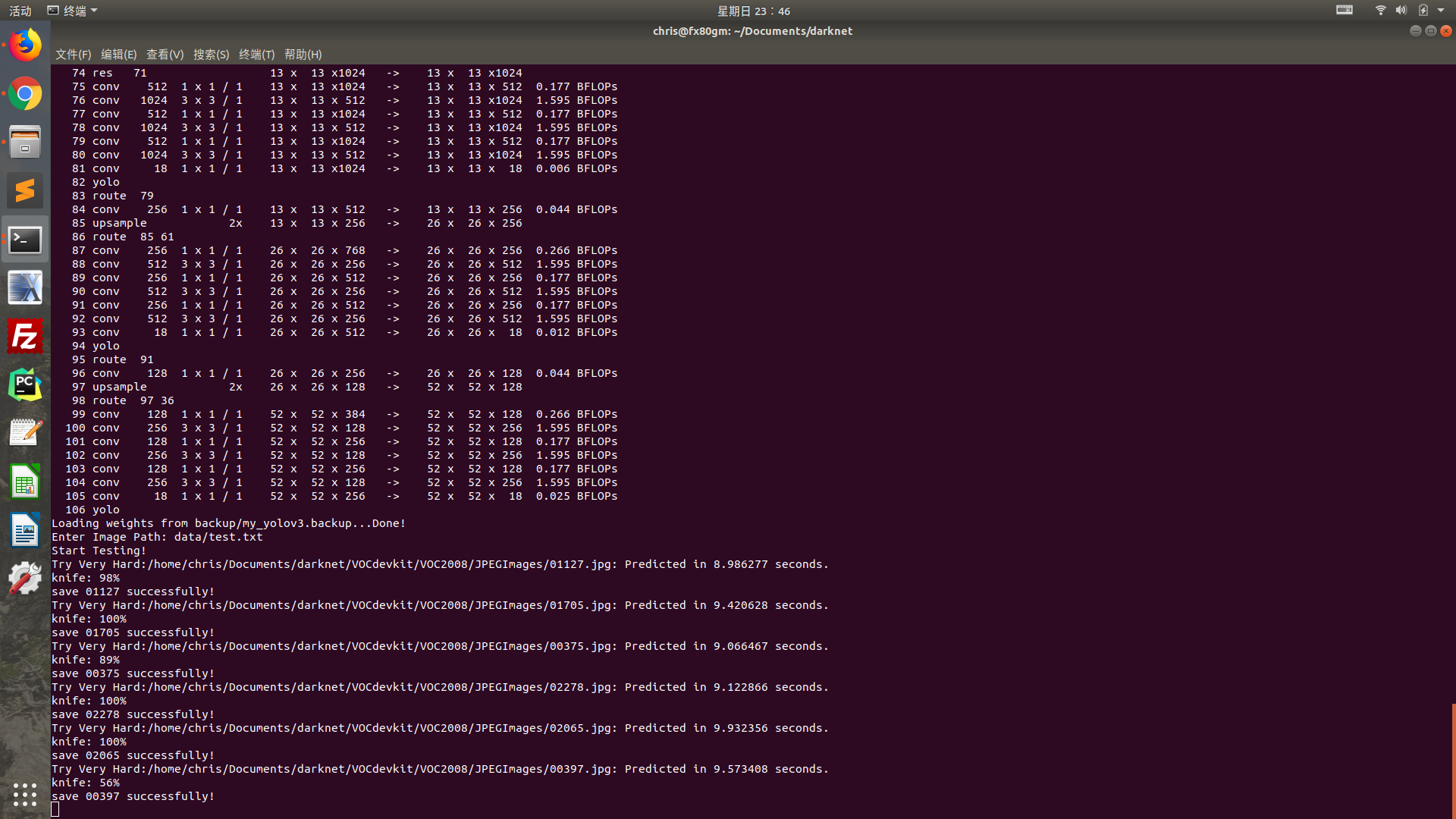Open Show Applications grid
Screen dimensions: 1456x819
[25, 795]
